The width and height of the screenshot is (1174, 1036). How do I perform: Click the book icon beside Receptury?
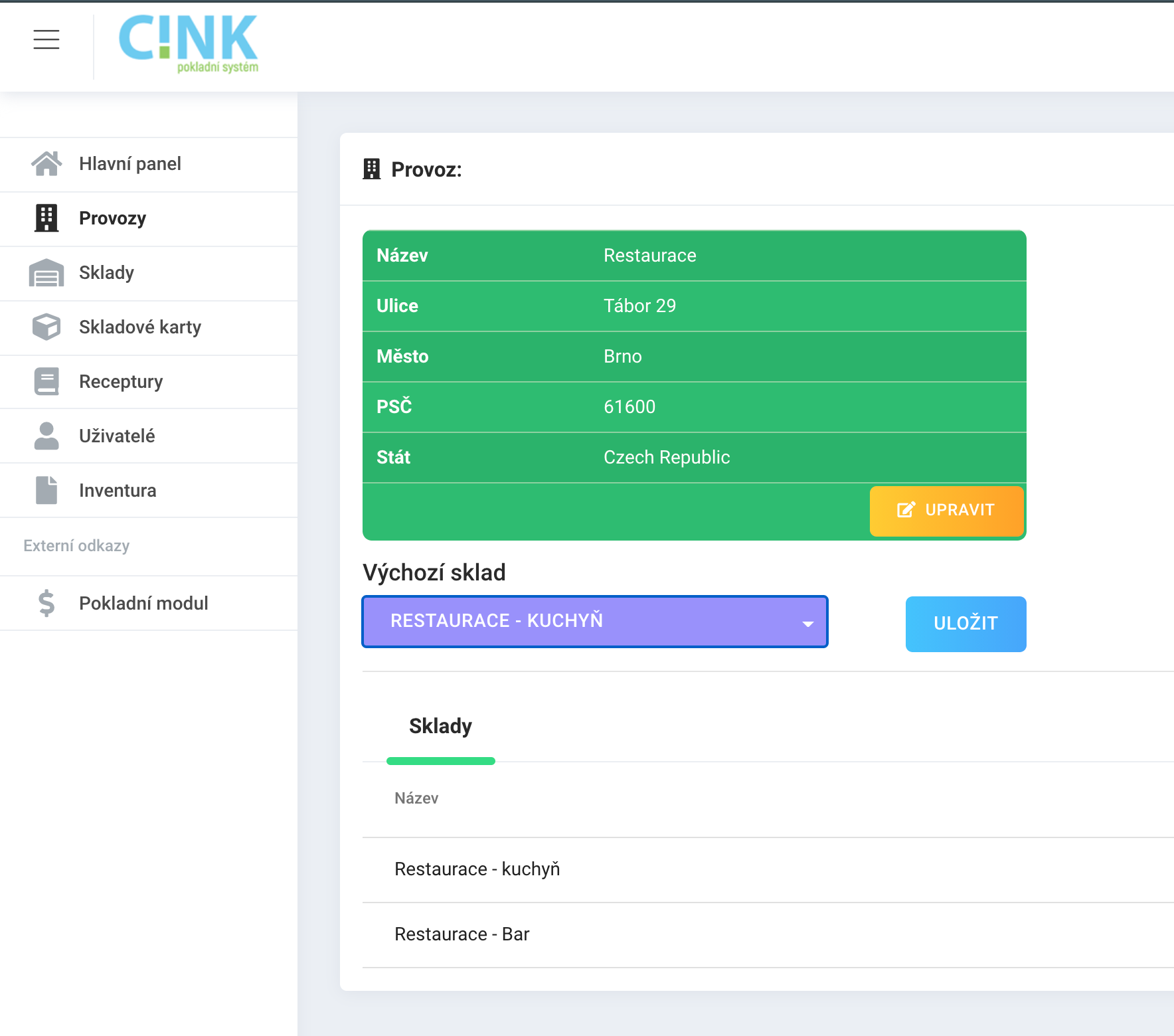point(46,381)
